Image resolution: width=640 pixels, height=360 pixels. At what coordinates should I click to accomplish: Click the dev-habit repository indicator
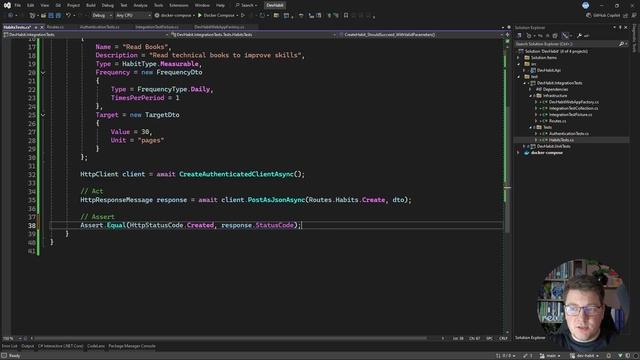584,356
